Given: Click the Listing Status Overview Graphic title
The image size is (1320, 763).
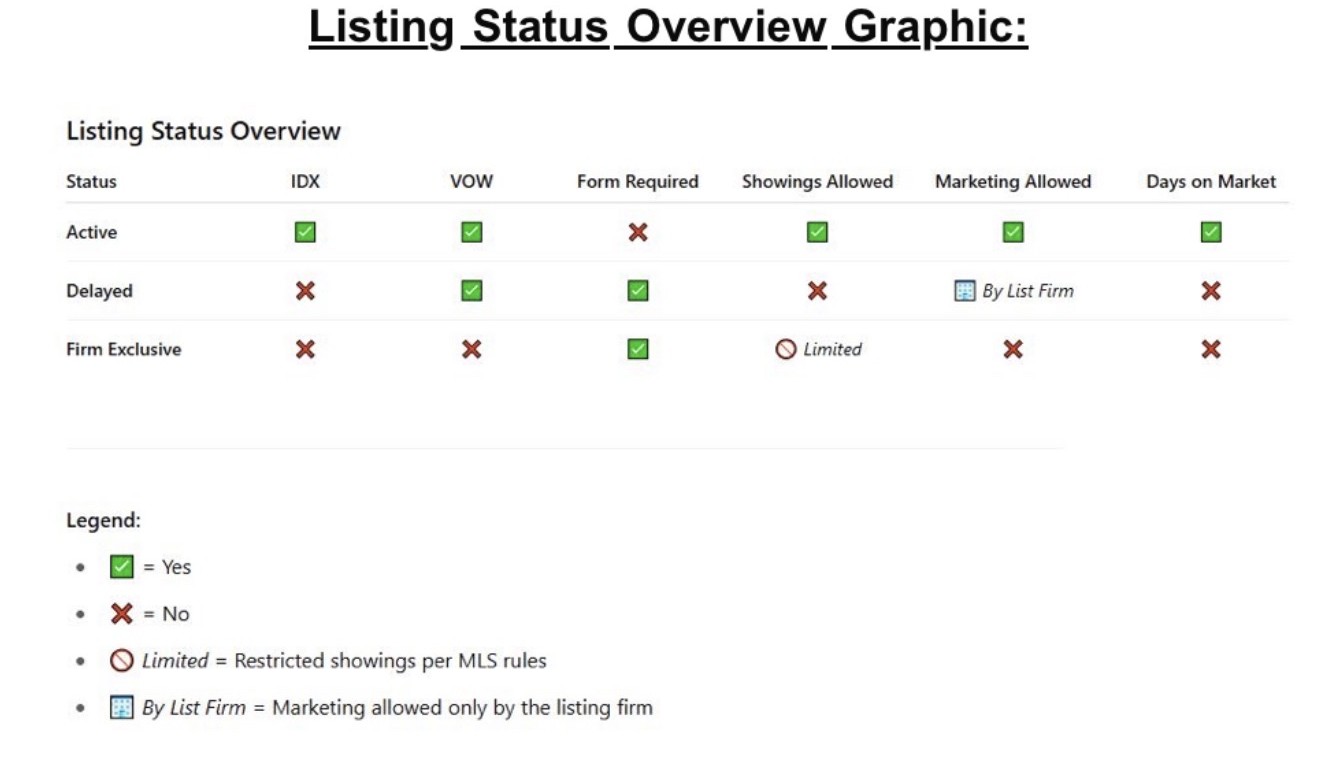Looking at the screenshot, I should point(668,27).
